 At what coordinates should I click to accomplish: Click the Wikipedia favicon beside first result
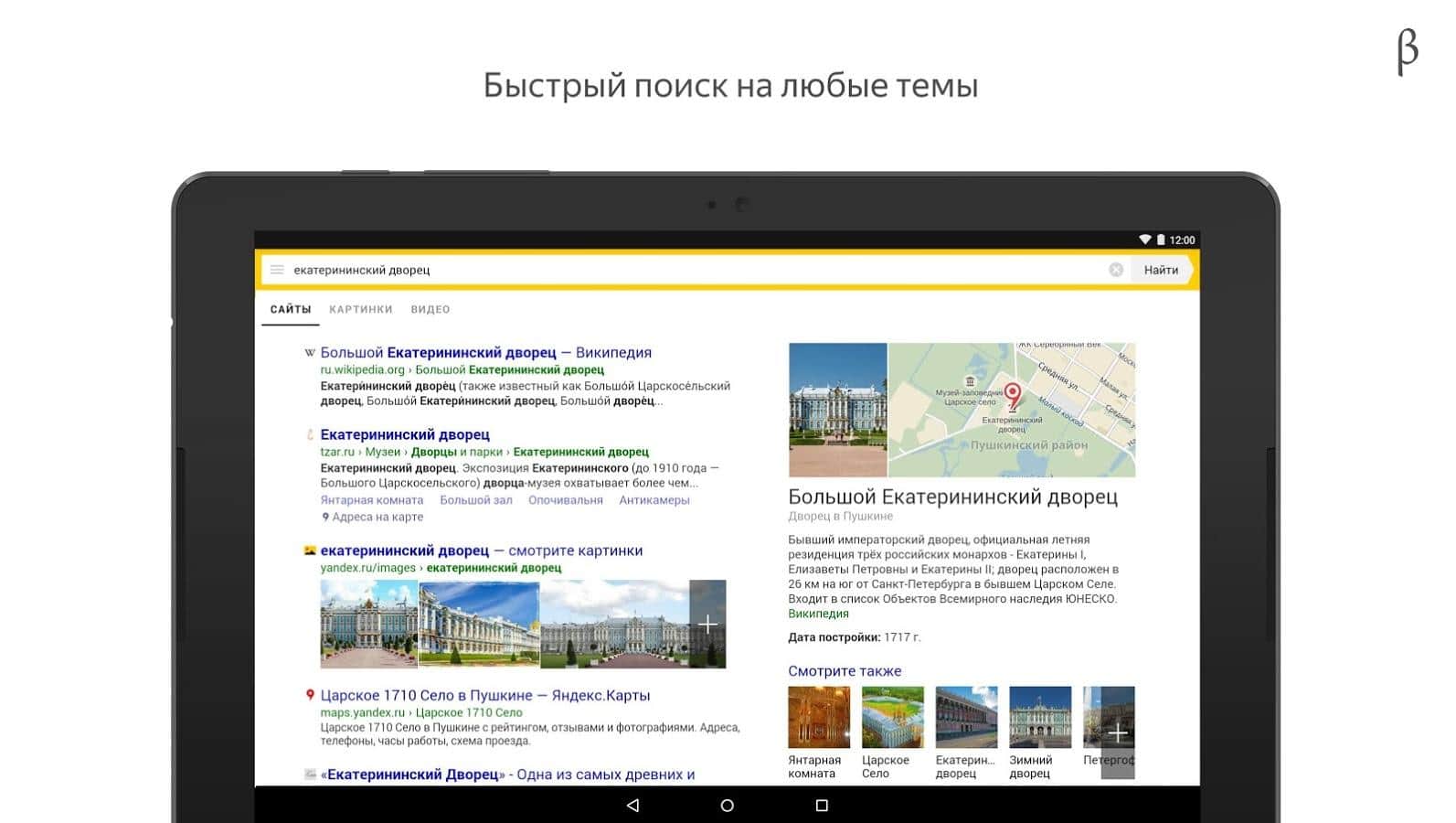coord(310,353)
